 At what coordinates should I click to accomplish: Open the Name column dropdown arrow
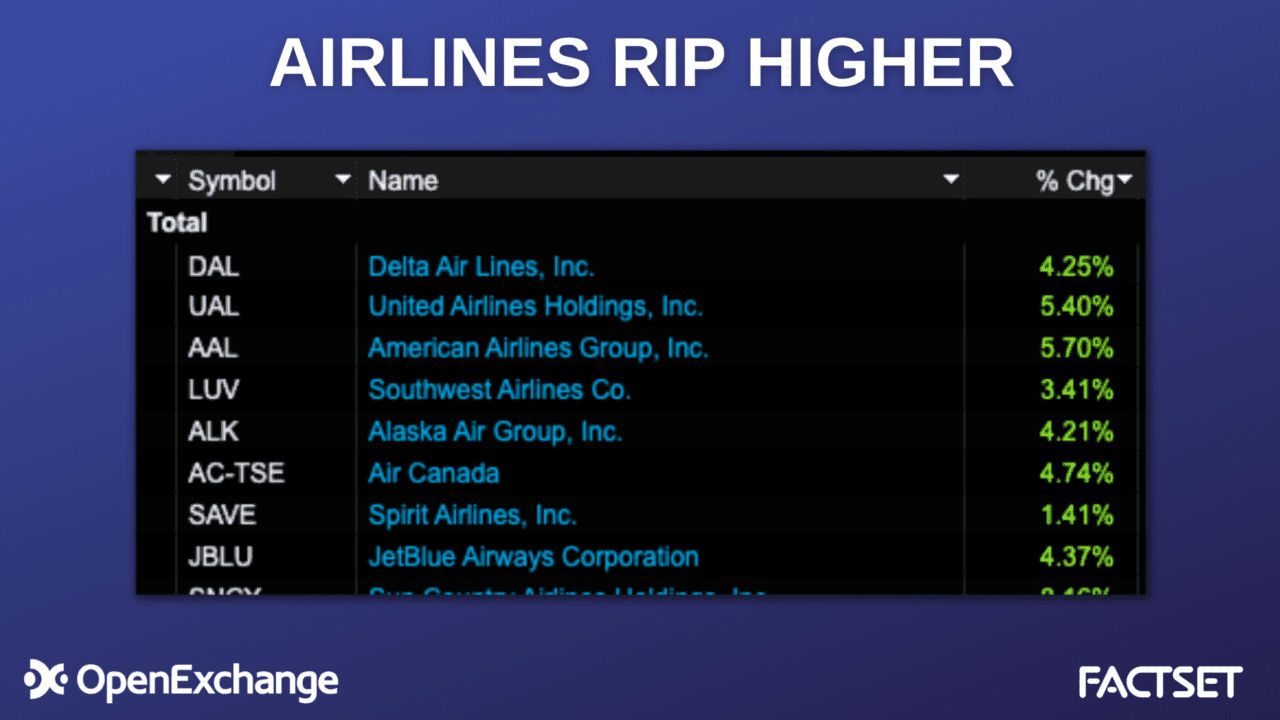(950, 181)
